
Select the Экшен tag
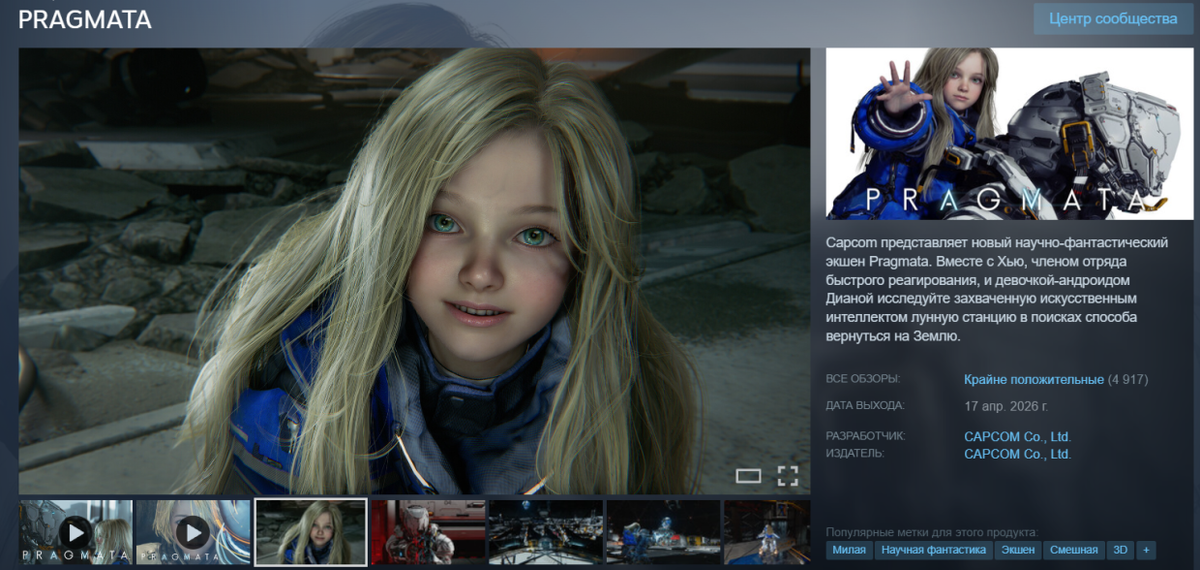[x=1018, y=550]
